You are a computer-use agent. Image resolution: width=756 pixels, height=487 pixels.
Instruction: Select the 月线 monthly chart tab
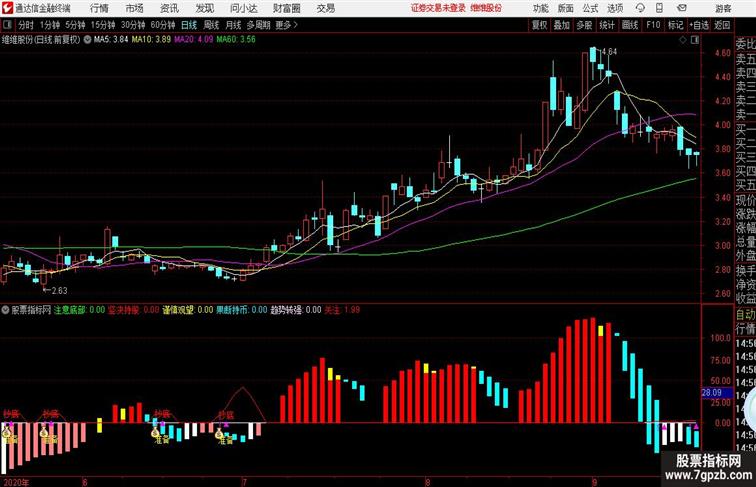pyautogui.click(x=233, y=25)
